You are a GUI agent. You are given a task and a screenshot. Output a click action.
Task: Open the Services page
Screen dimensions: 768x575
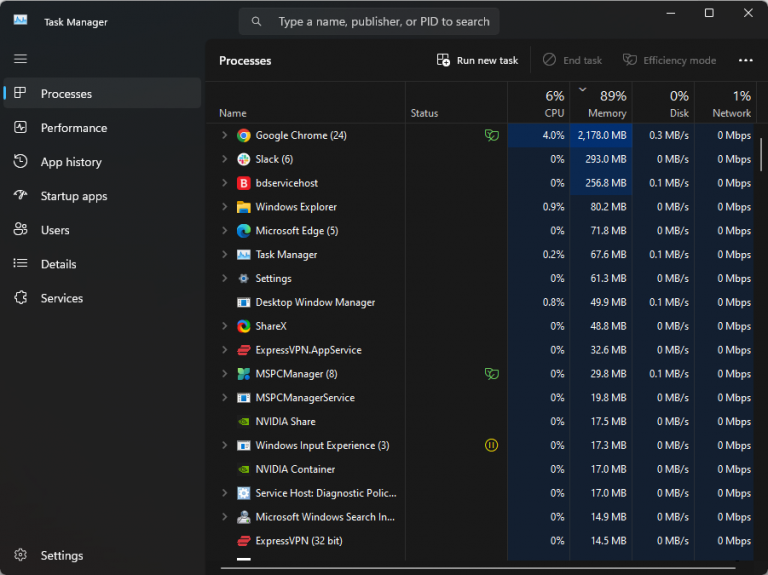pyautogui.click(x=102, y=298)
